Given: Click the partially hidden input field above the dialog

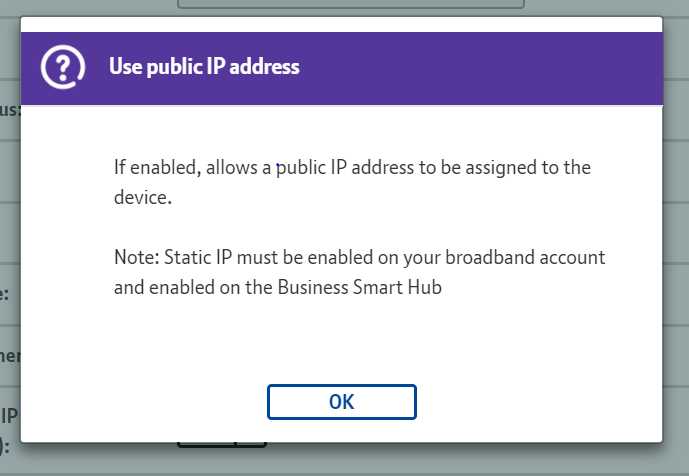Looking at the screenshot, I should coord(350,4).
